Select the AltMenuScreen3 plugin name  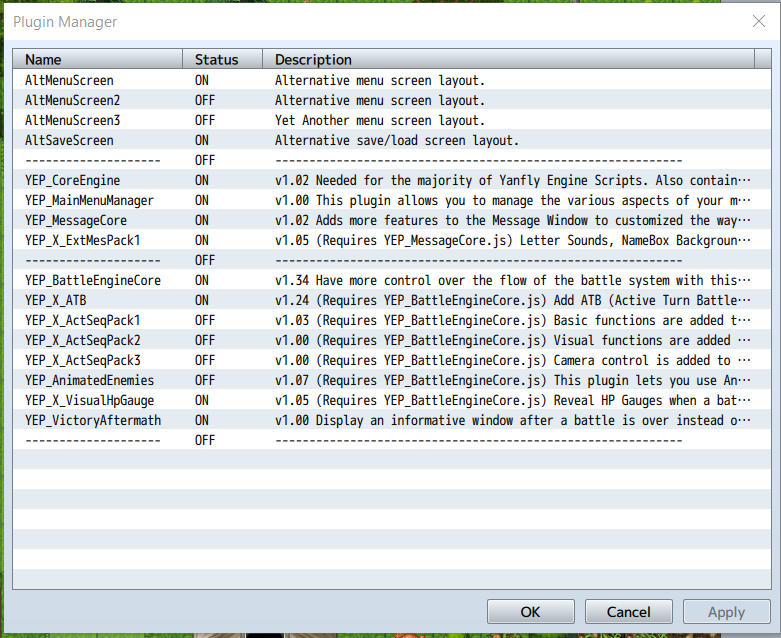click(x=73, y=120)
